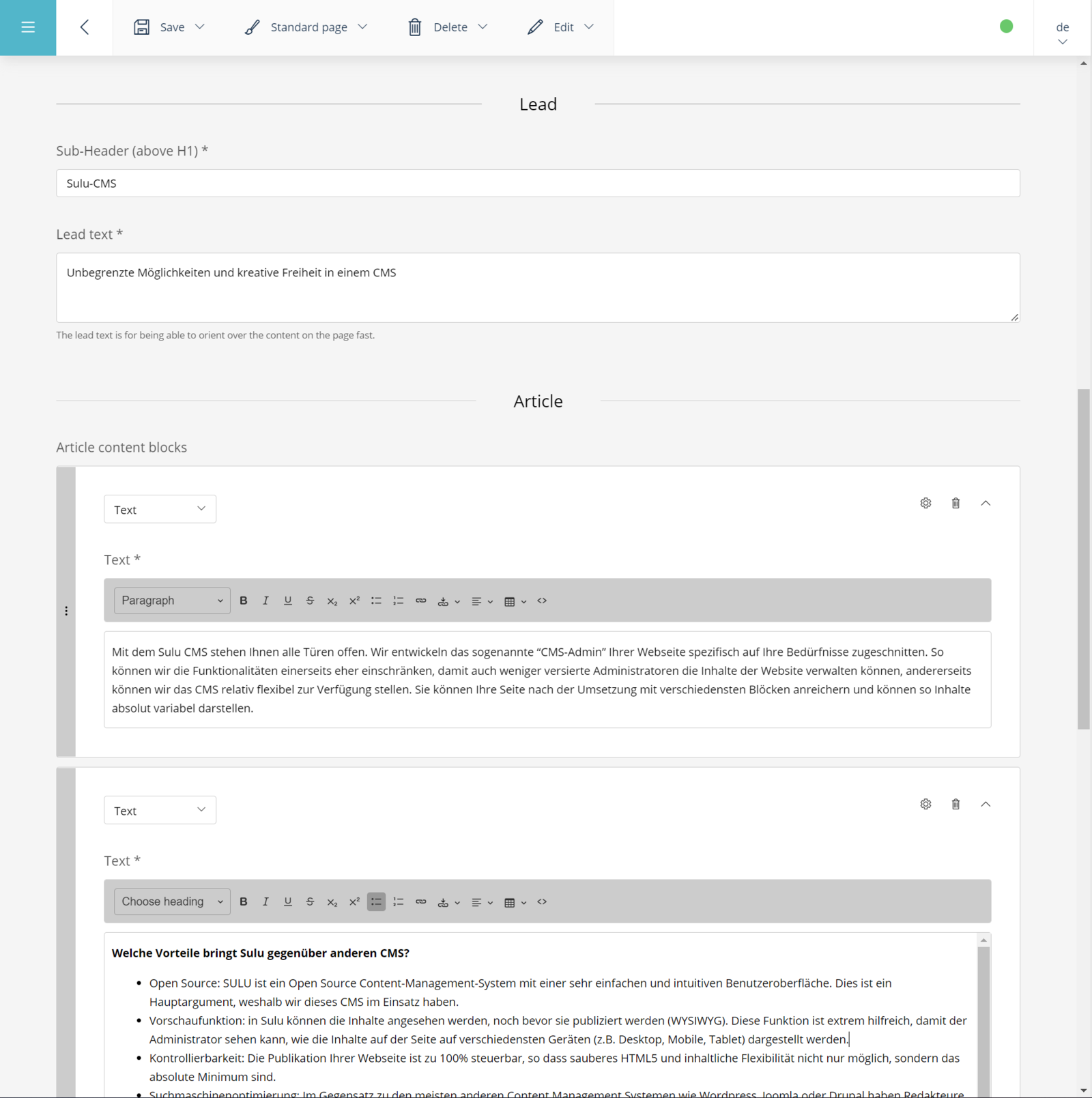Viewport: 1092px width, 1098px height.
Task: Delete the first article block via trash icon
Action: (x=955, y=503)
